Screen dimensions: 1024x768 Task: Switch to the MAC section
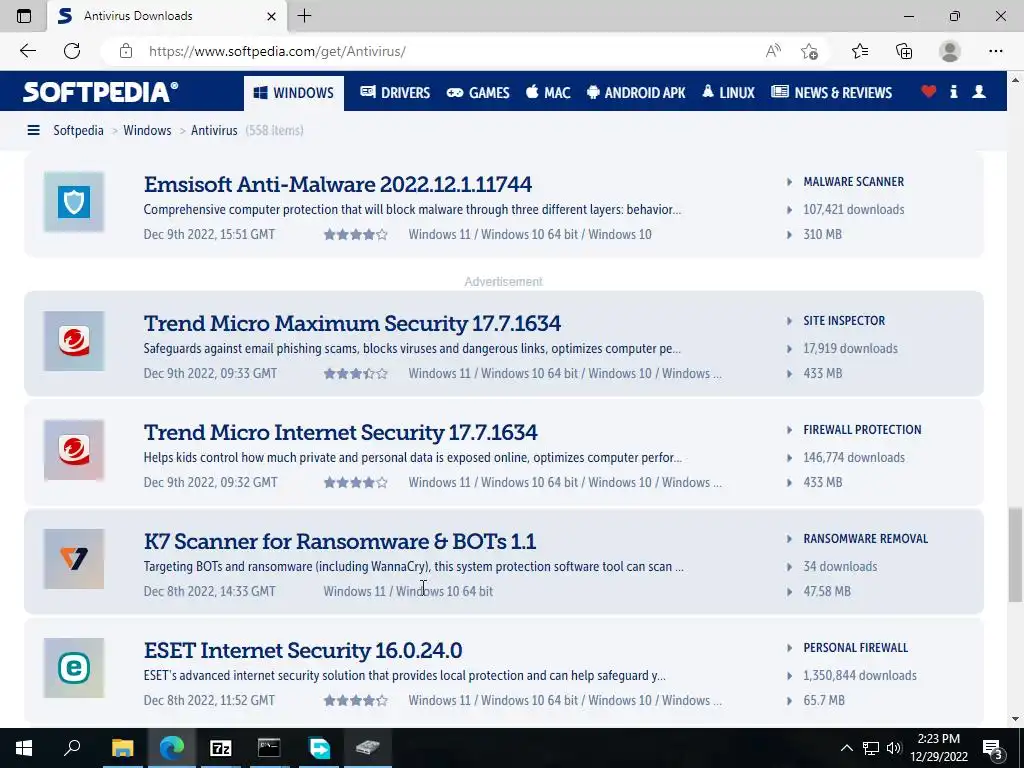[x=549, y=93]
